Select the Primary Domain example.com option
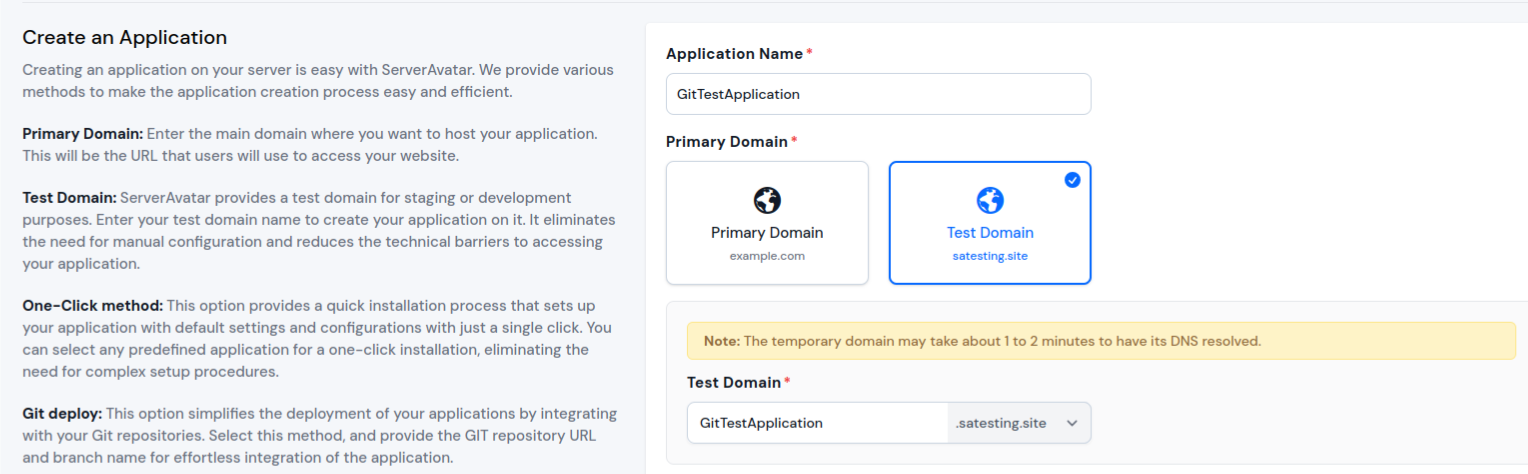1528x474 pixels. coord(767,223)
